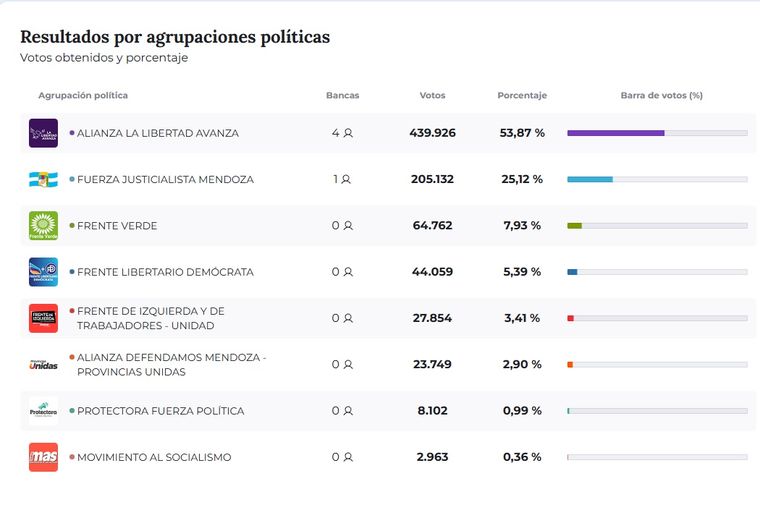Click seat icon for Fuerza Justicialista Mendoza
Image resolution: width=760 pixels, height=518 pixels.
[x=346, y=180]
